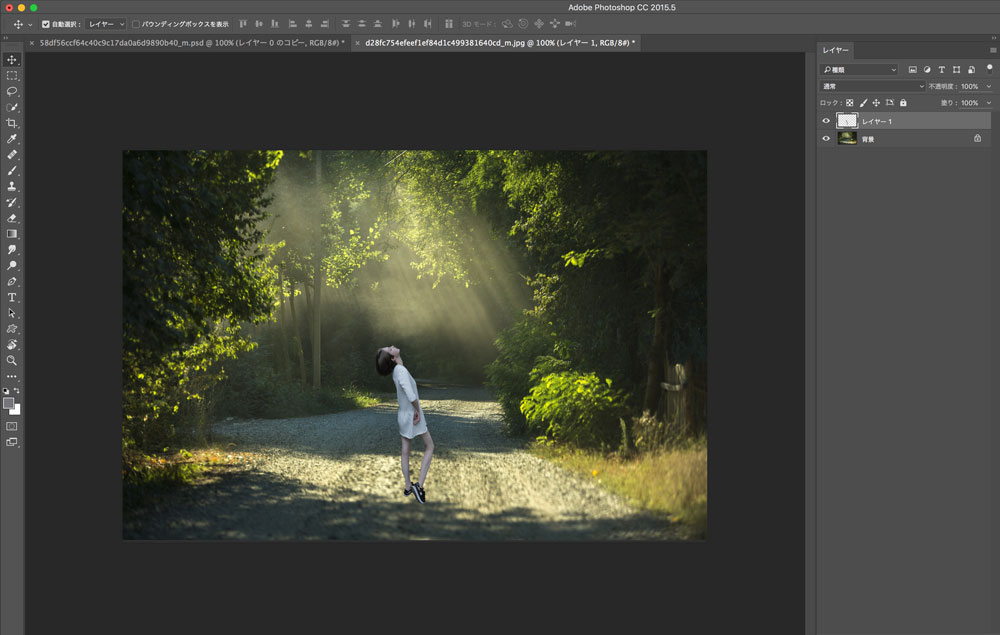Toggle the layer filtering on/off switch
The width and height of the screenshot is (1000, 635).
pos(990,68)
